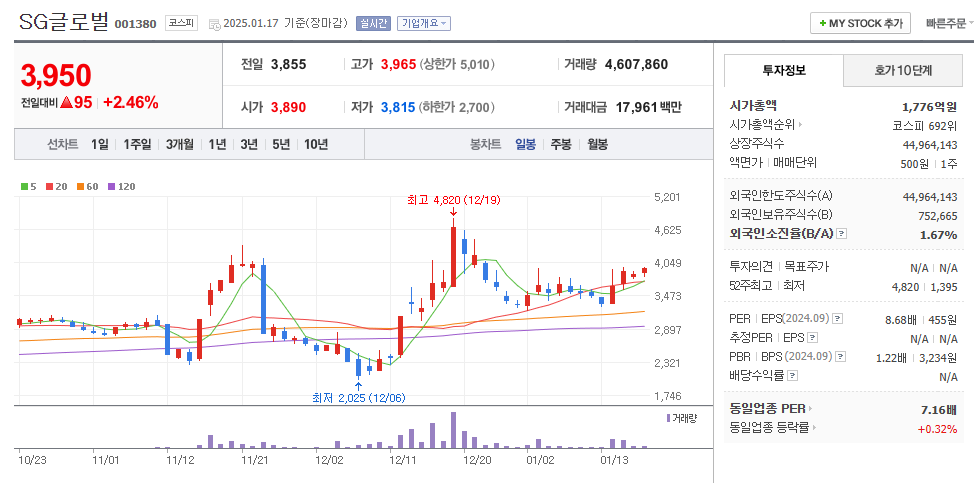Click the 전일 value 3,855
This screenshot has height=483, width=980.
pyautogui.click(x=289, y=64)
